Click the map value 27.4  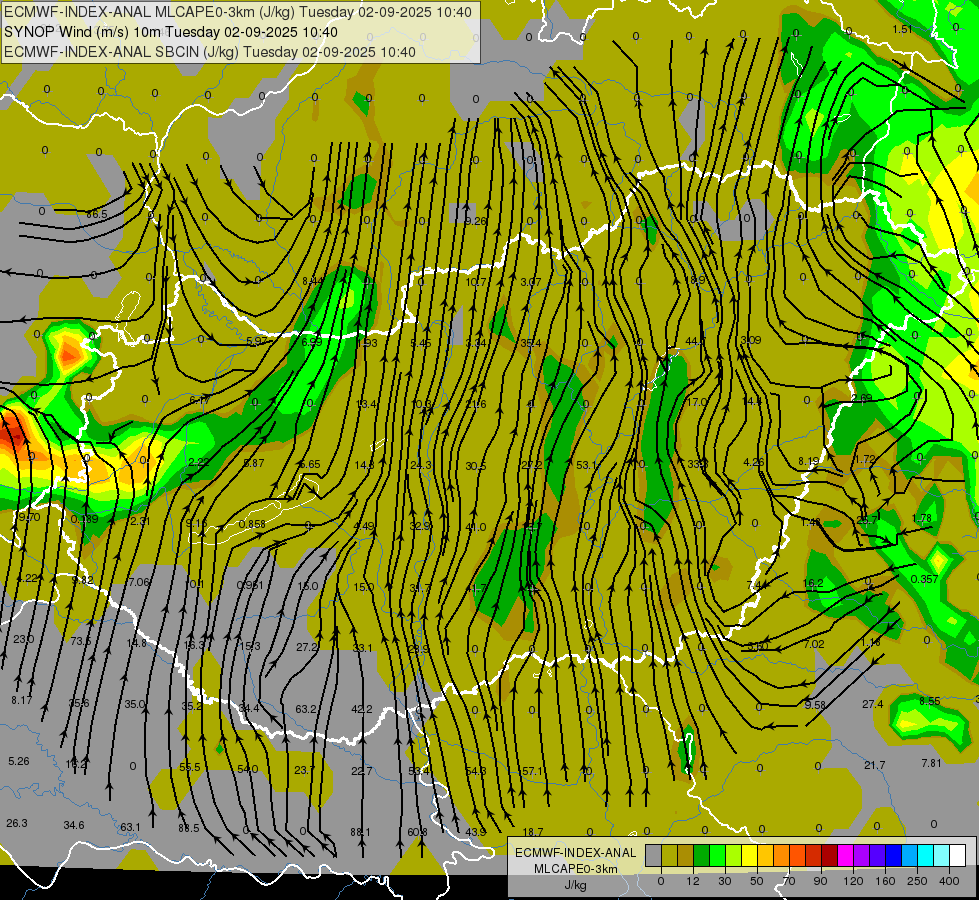point(873,704)
